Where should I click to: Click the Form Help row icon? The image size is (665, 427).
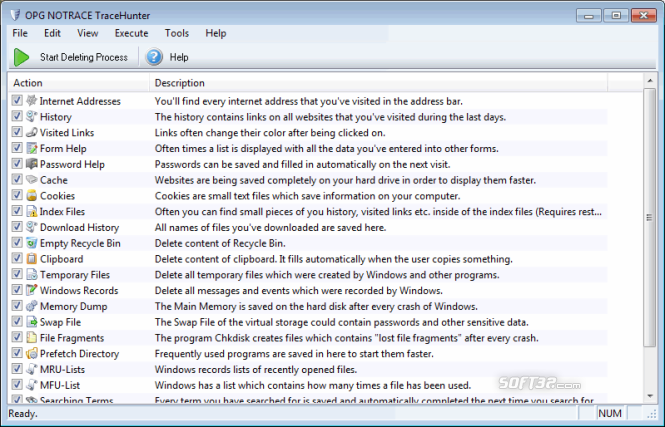32,148
